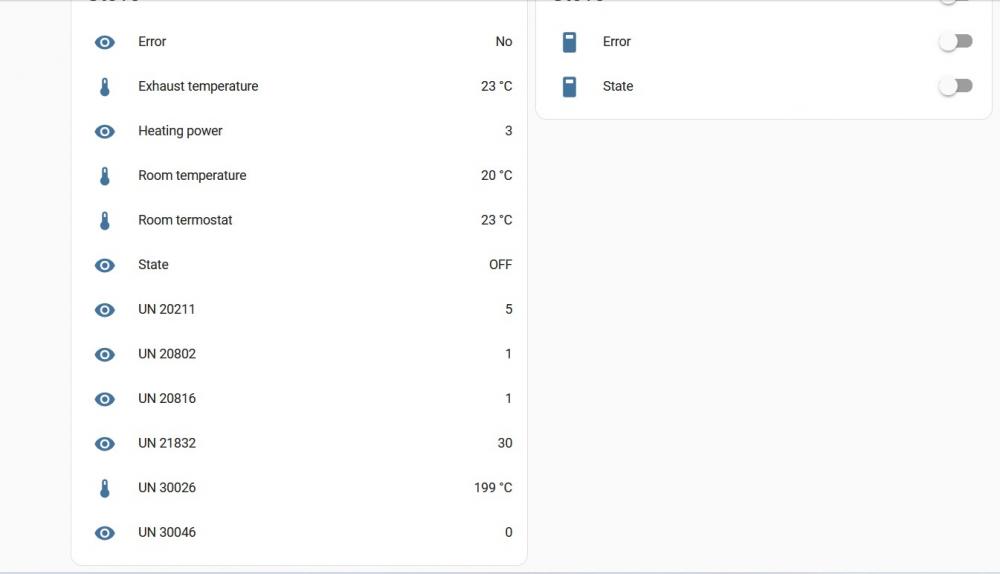Click the remote icon beside State switch
This screenshot has height=574, width=1000.
(570, 87)
